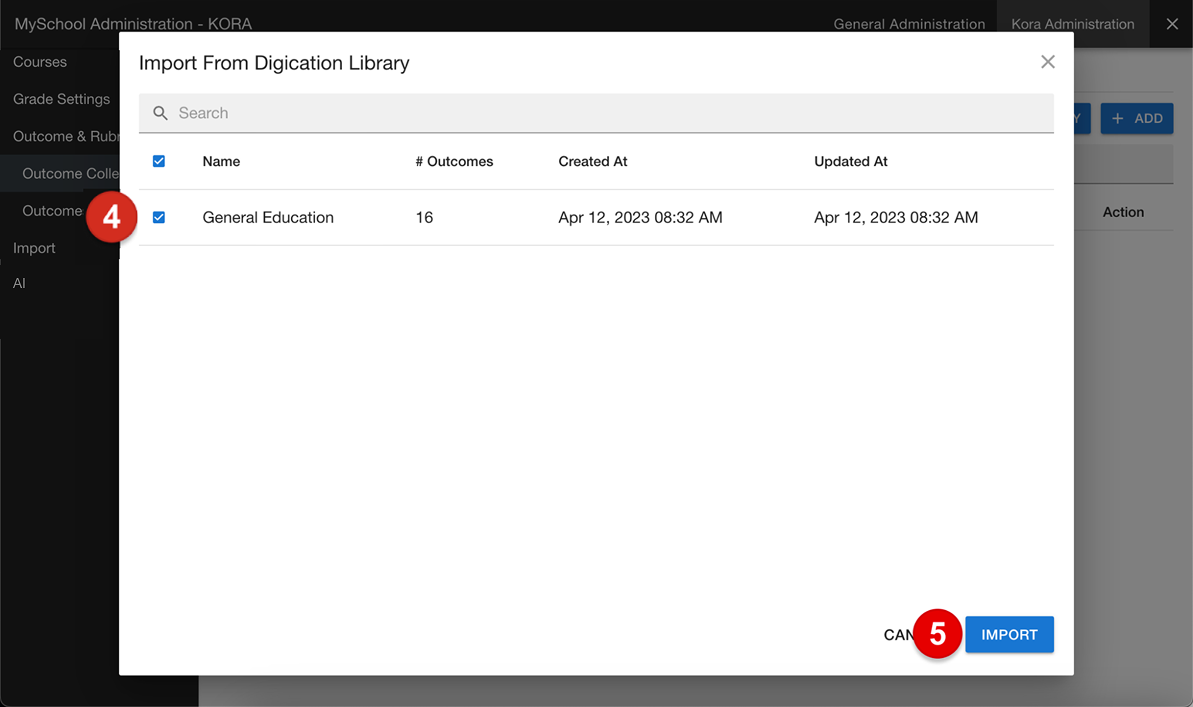Click the search magnifier icon
The height and width of the screenshot is (707, 1193).
pyautogui.click(x=160, y=113)
